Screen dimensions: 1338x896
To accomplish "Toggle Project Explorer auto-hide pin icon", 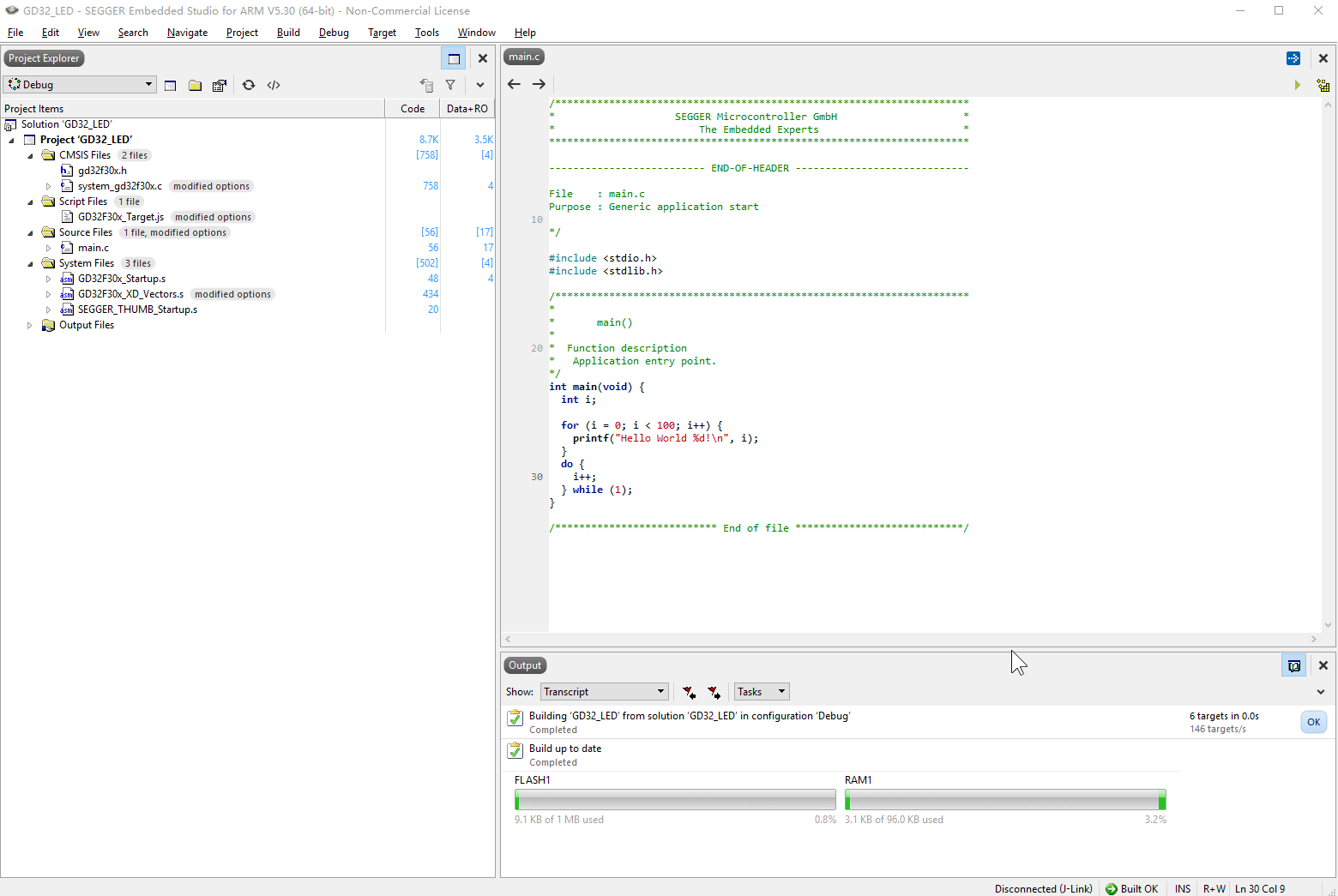I will click(x=454, y=58).
